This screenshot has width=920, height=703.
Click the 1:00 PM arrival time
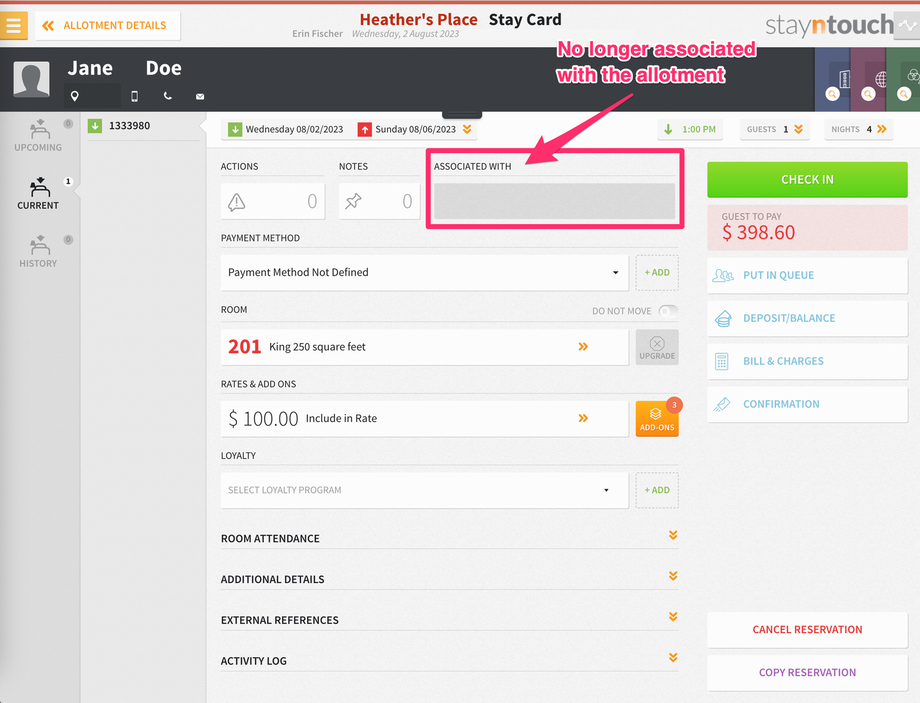pos(690,129)
